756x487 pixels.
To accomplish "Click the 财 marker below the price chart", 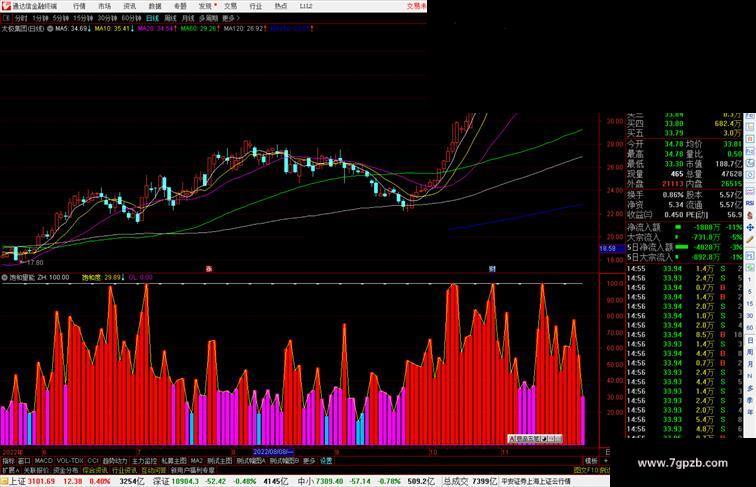I will [x=492, y=269].
